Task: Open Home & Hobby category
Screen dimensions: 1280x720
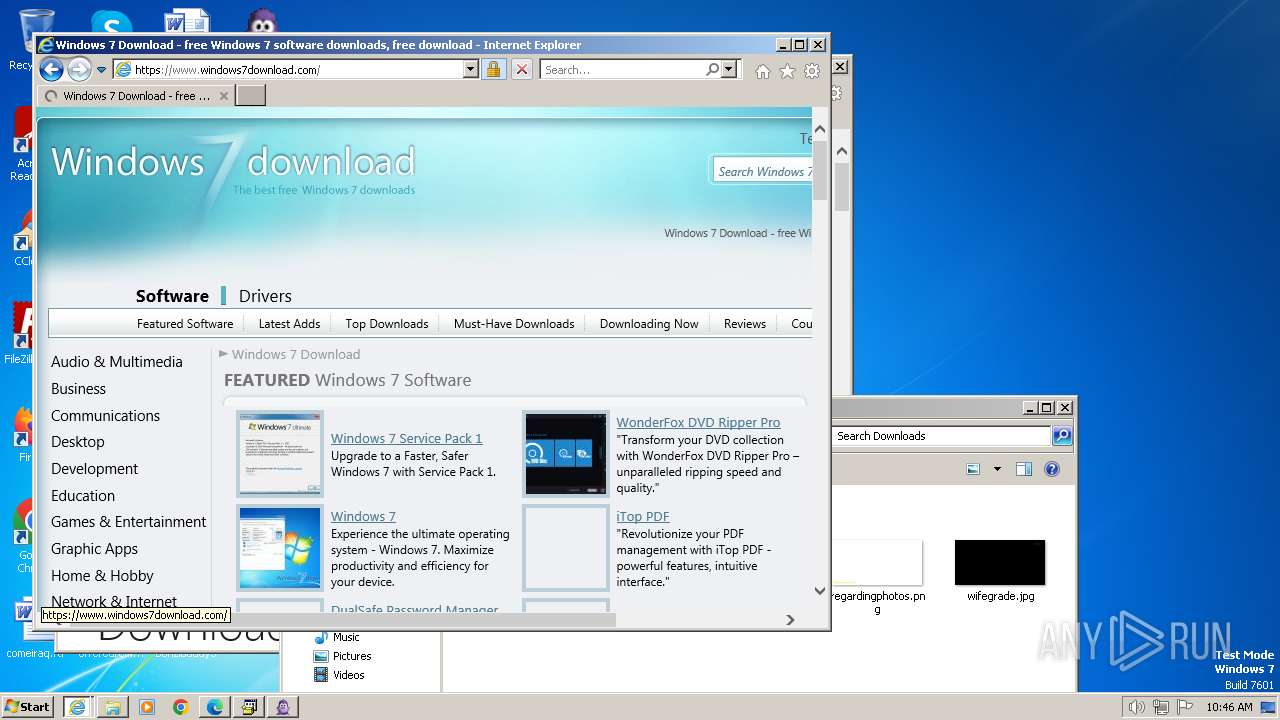Action: pos(102,576)
